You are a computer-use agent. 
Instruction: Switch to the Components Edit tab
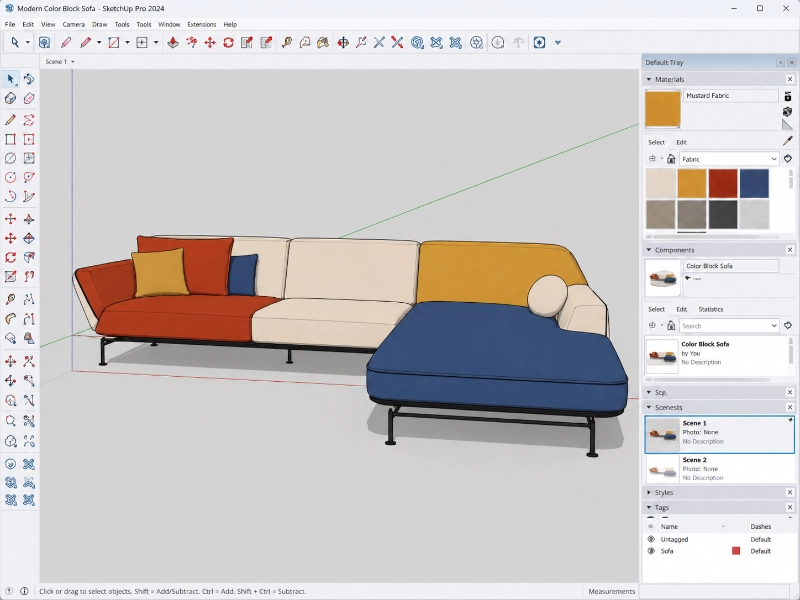pos(682,309)
